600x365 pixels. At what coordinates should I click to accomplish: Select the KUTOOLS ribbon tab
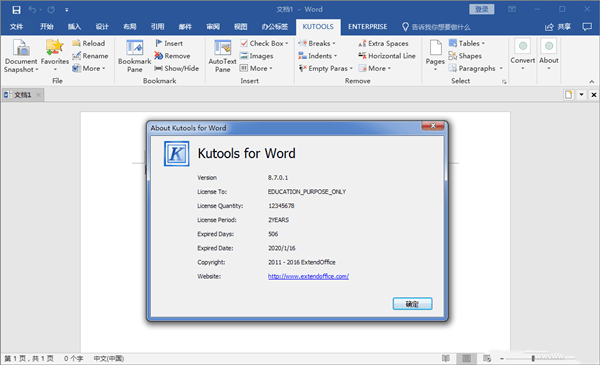318,27
